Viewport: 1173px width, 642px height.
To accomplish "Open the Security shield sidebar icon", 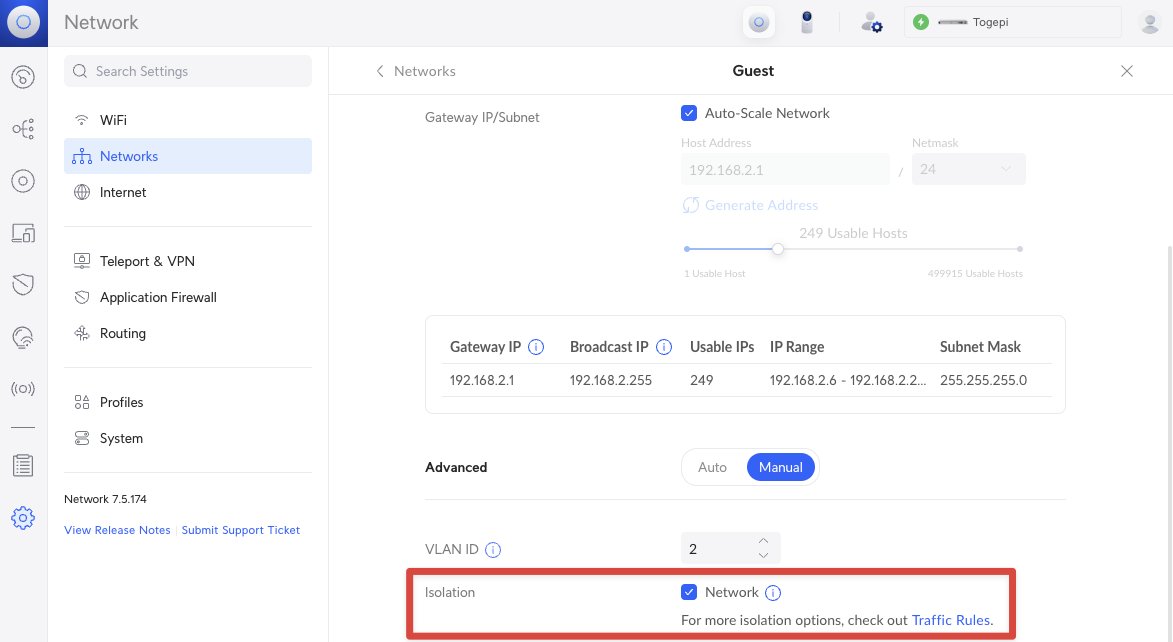I will click(x=23, y=284).
